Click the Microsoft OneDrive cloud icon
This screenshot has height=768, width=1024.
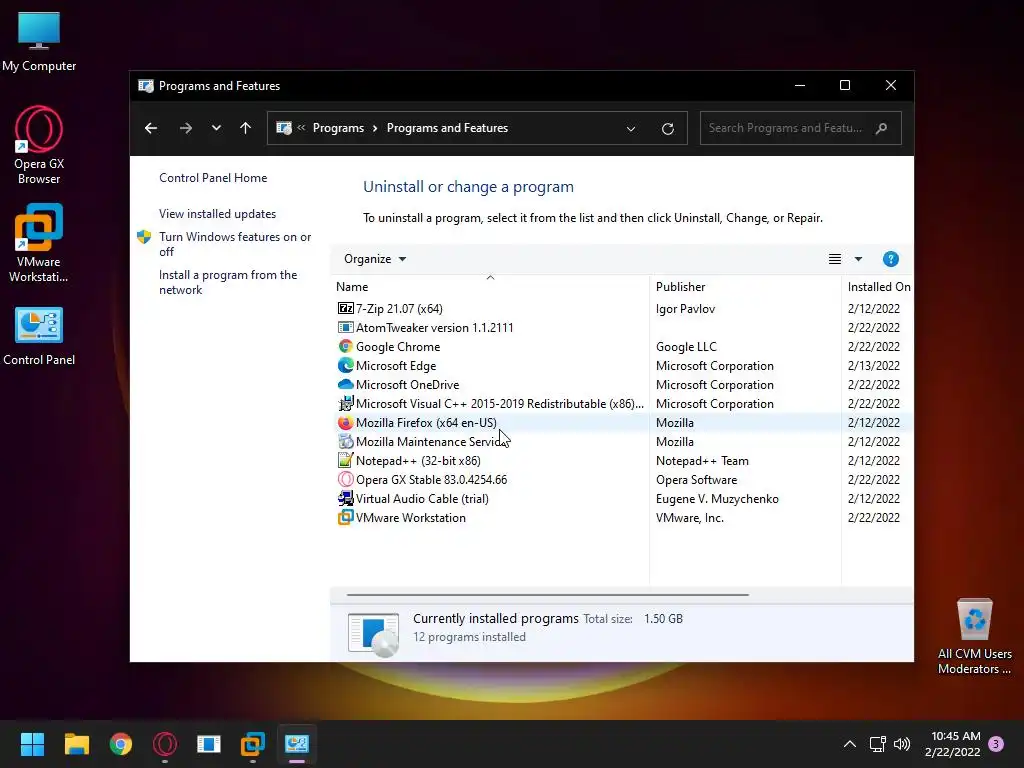[x=345, y=384]
